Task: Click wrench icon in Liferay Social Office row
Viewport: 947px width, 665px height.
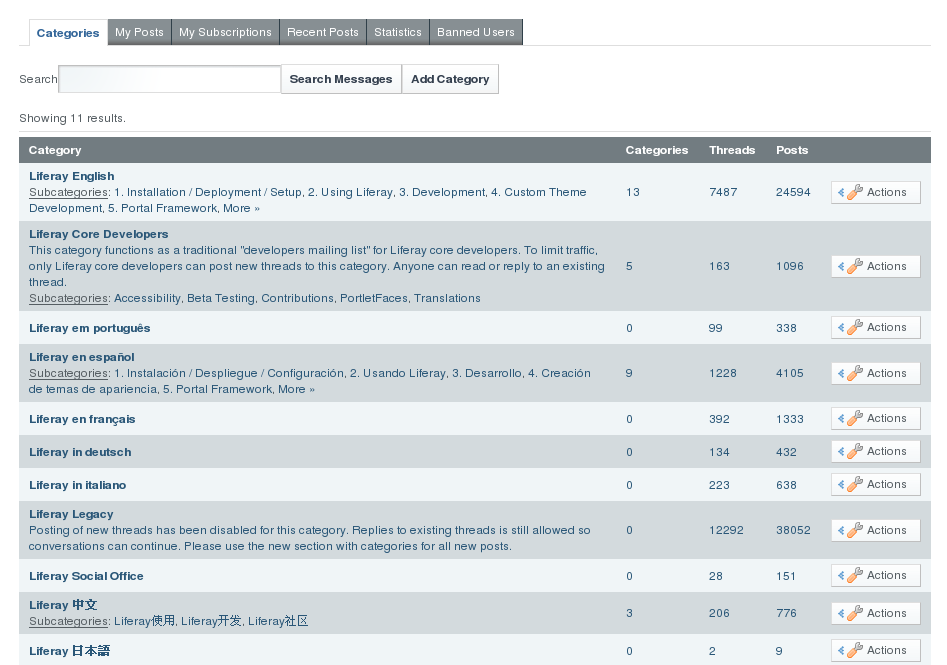Action: (x=854, y=576)
